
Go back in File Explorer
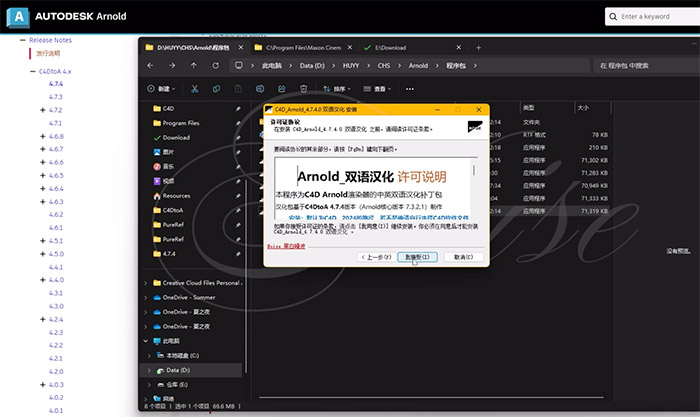tap(150, 66)
